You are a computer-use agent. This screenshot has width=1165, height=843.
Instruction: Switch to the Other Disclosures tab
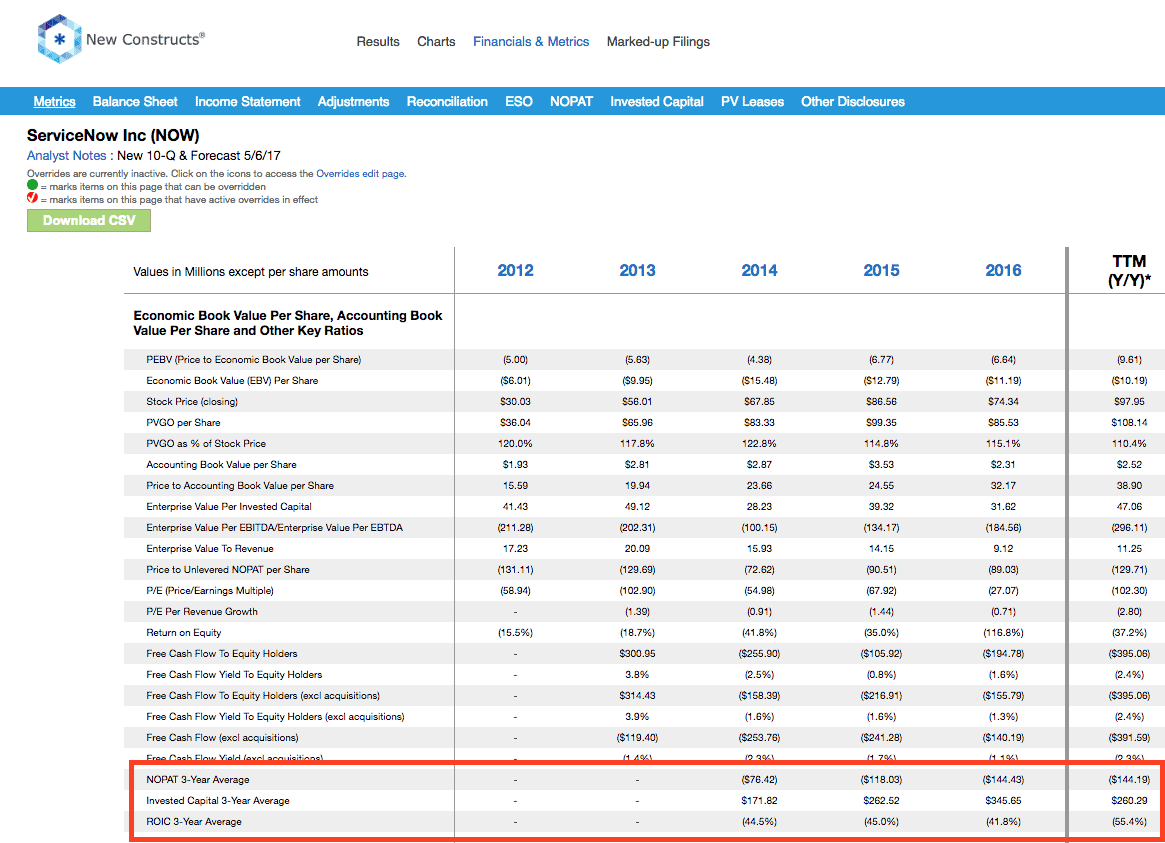click(853, 102)
